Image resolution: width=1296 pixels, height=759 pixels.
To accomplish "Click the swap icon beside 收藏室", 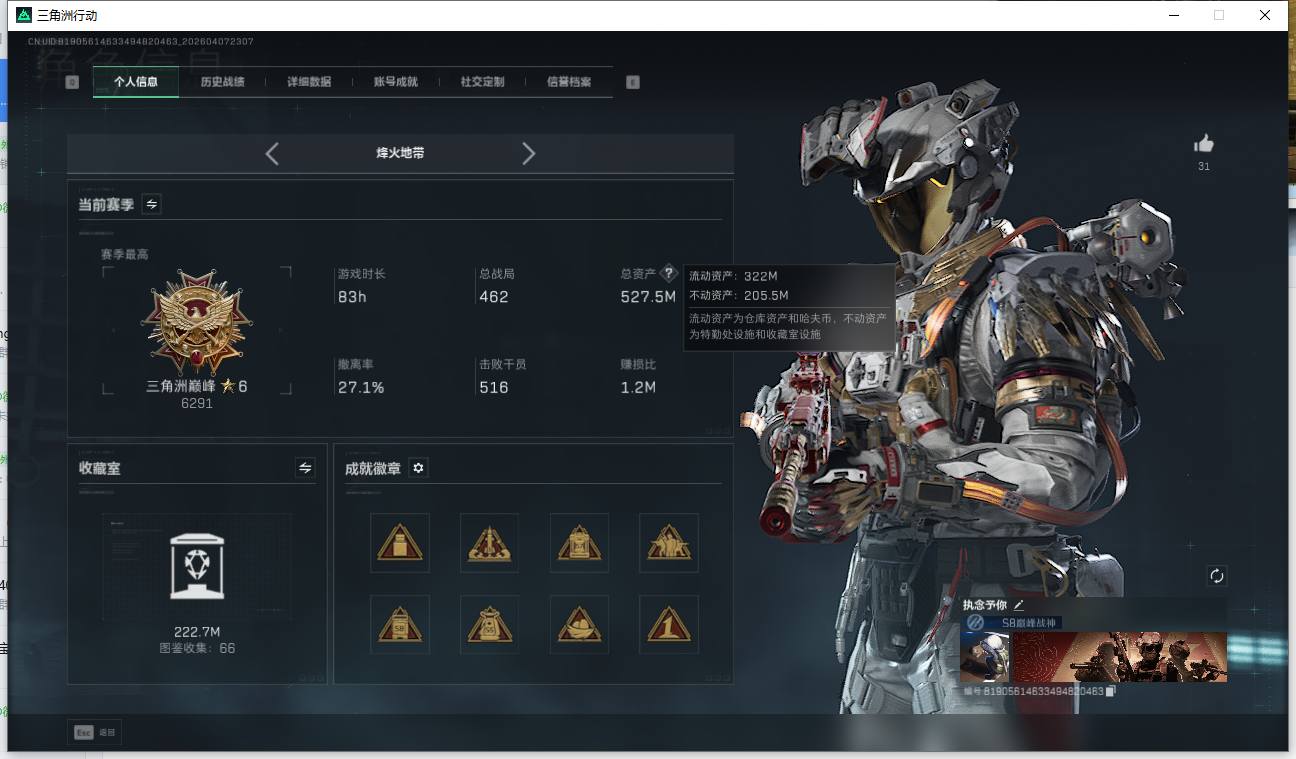I will click(x=305, y=467).
